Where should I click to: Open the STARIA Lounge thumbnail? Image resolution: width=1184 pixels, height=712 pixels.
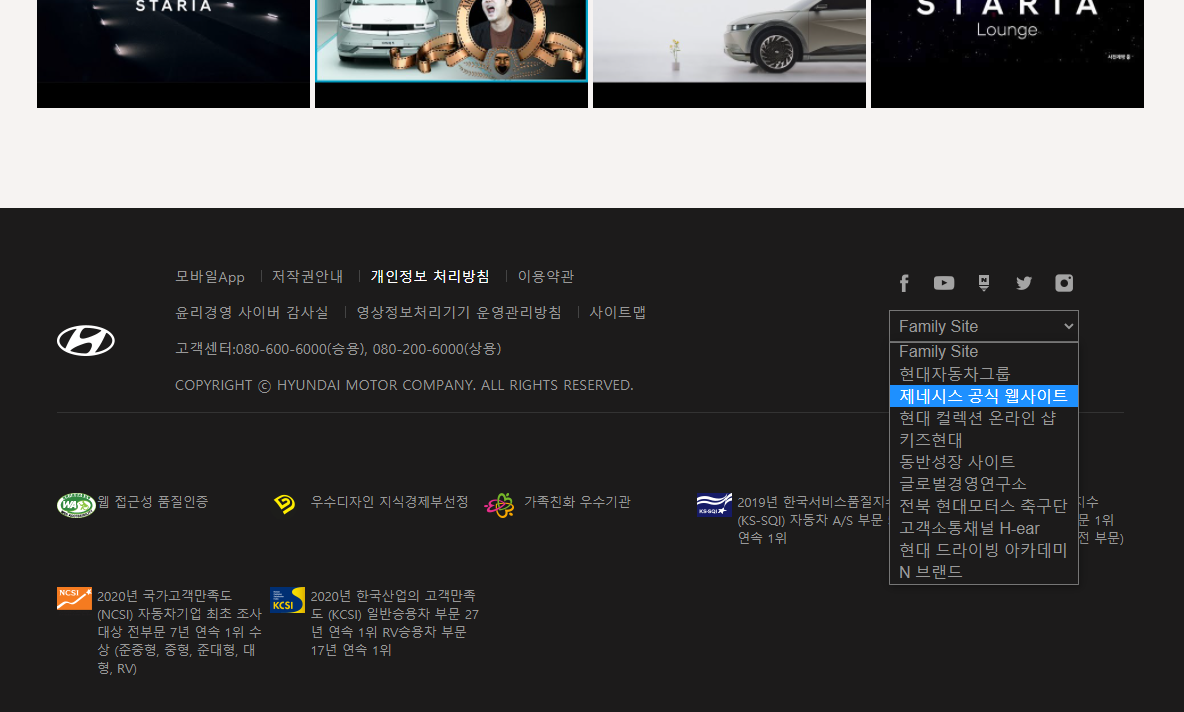[x=1007, y=54]
